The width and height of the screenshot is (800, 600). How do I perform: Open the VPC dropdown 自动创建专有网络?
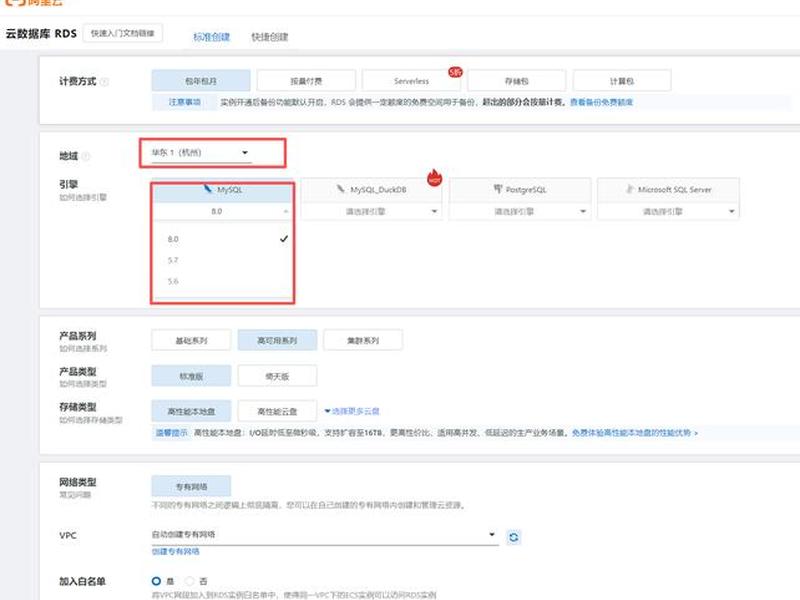pos(324,535)
